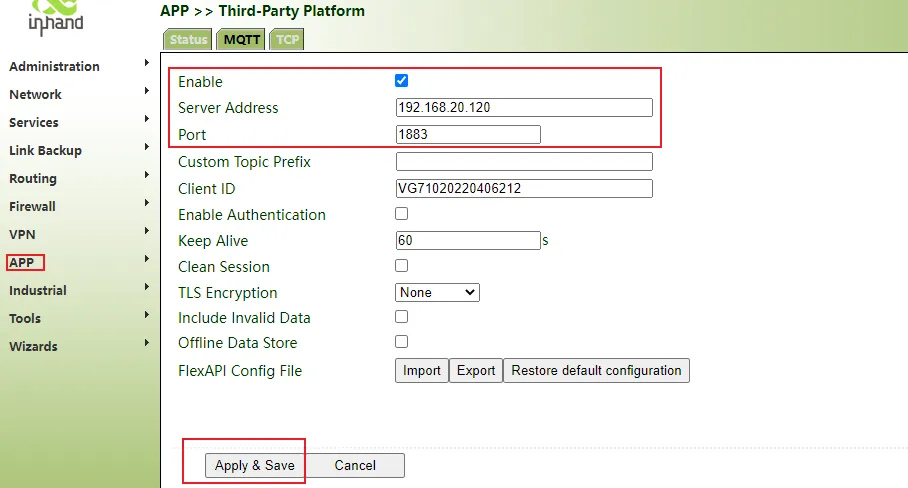The image size is (908, 488).
Task: Click the InHand logo
Action: [56, 17]
